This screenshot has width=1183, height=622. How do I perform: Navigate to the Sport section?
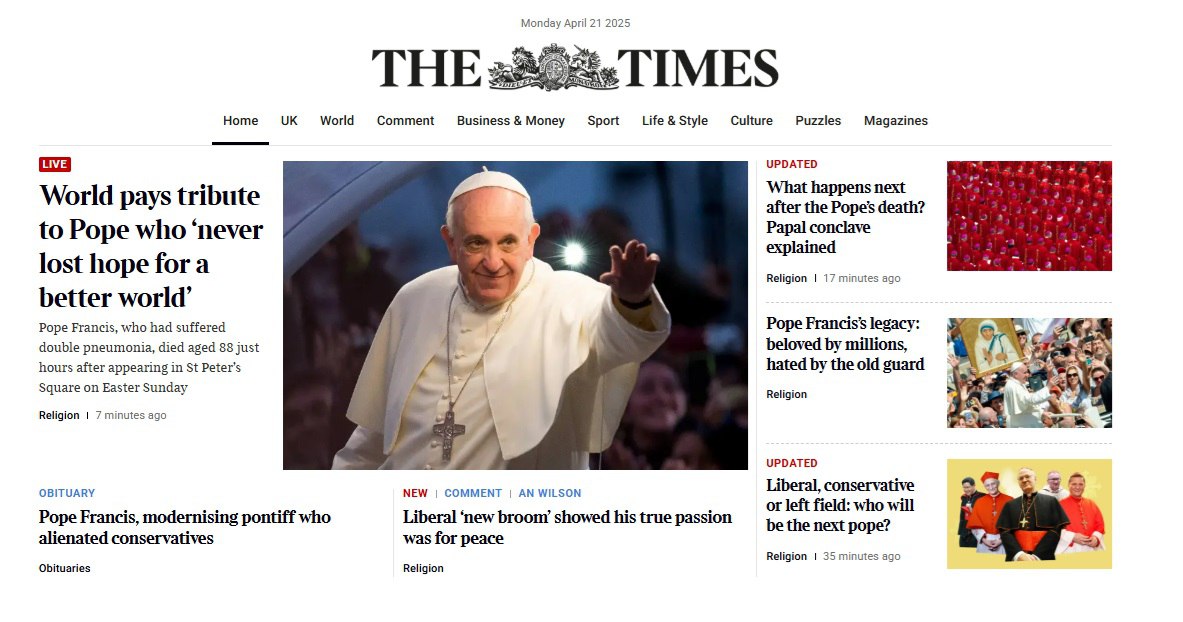tap(603, 121)
